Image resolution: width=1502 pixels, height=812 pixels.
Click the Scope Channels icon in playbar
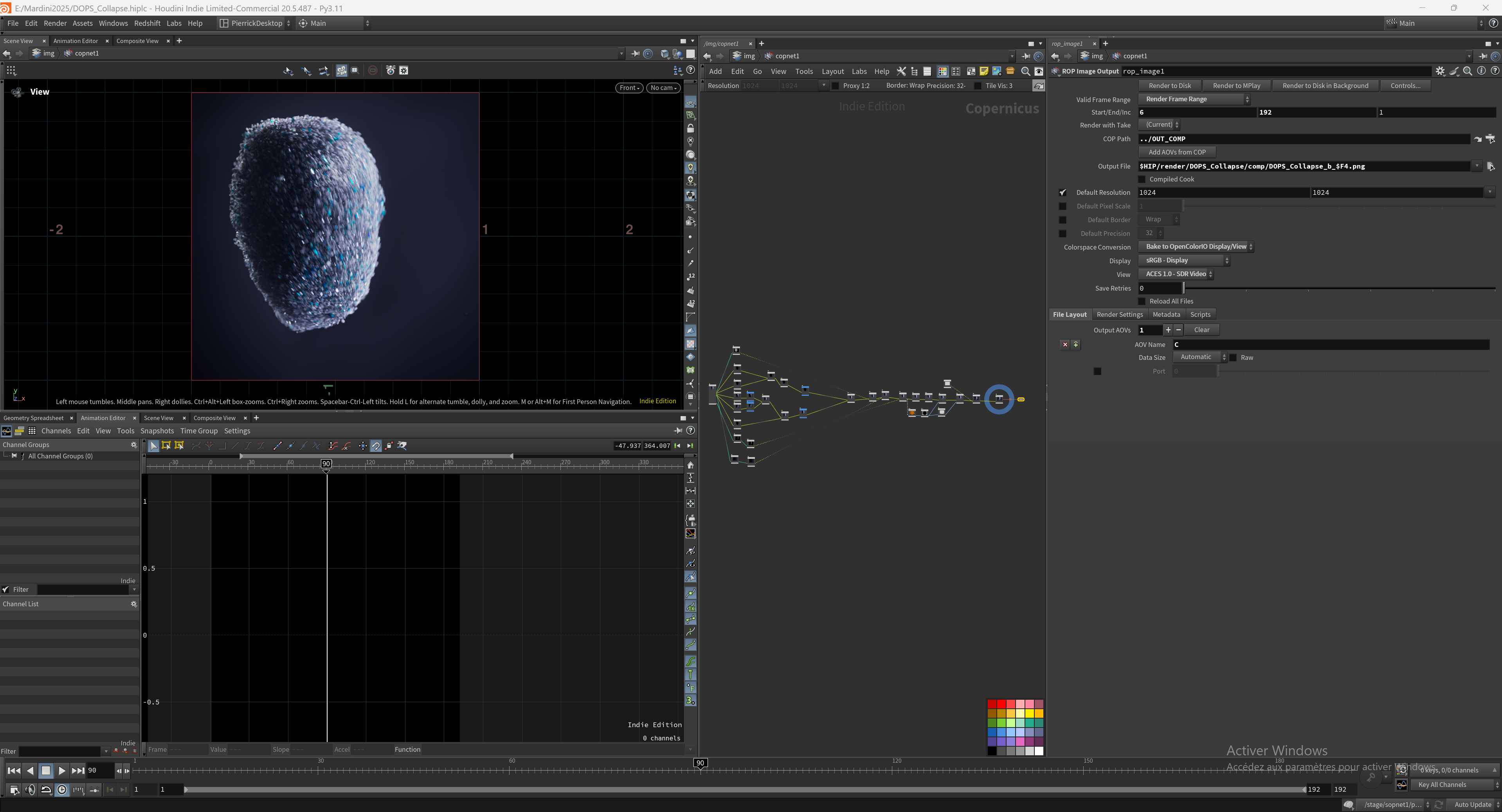(x=1402, y=785)
